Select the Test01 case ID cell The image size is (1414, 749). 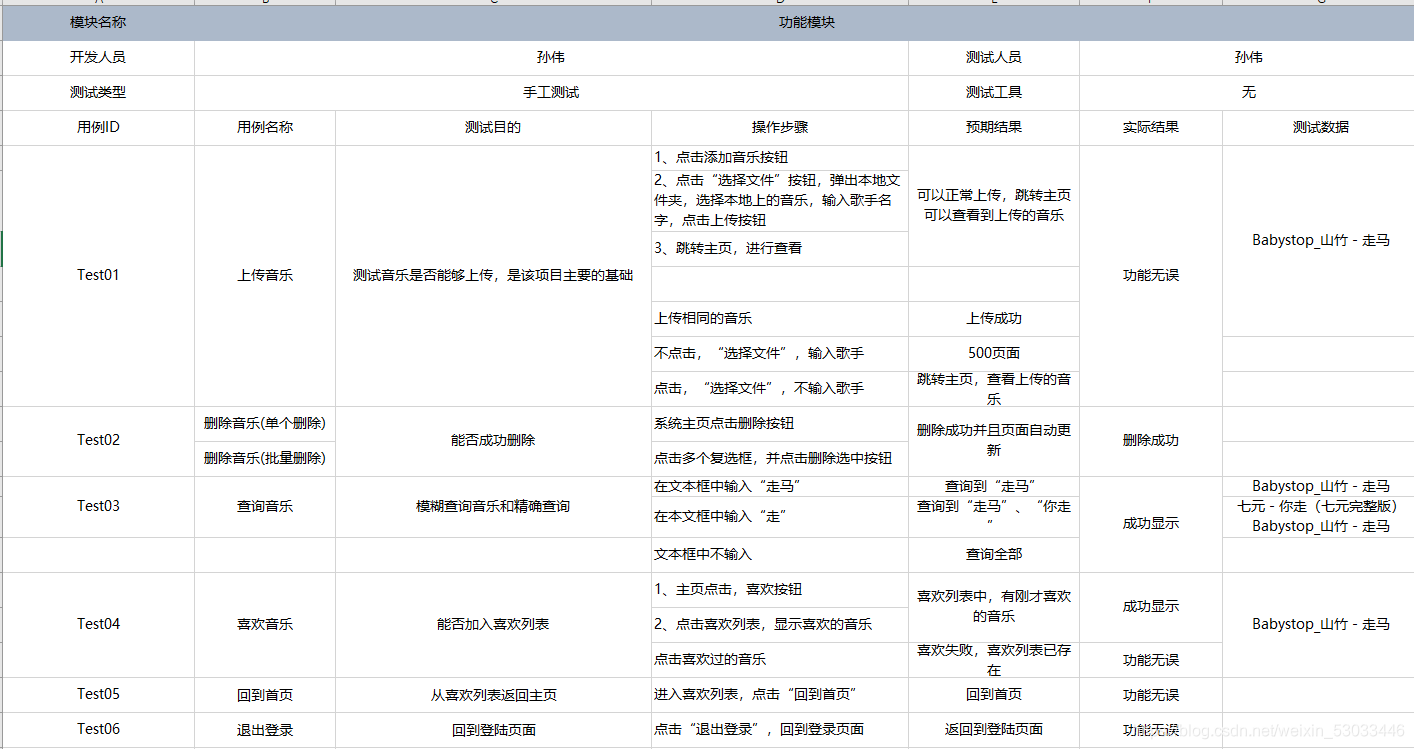point(98,276)
